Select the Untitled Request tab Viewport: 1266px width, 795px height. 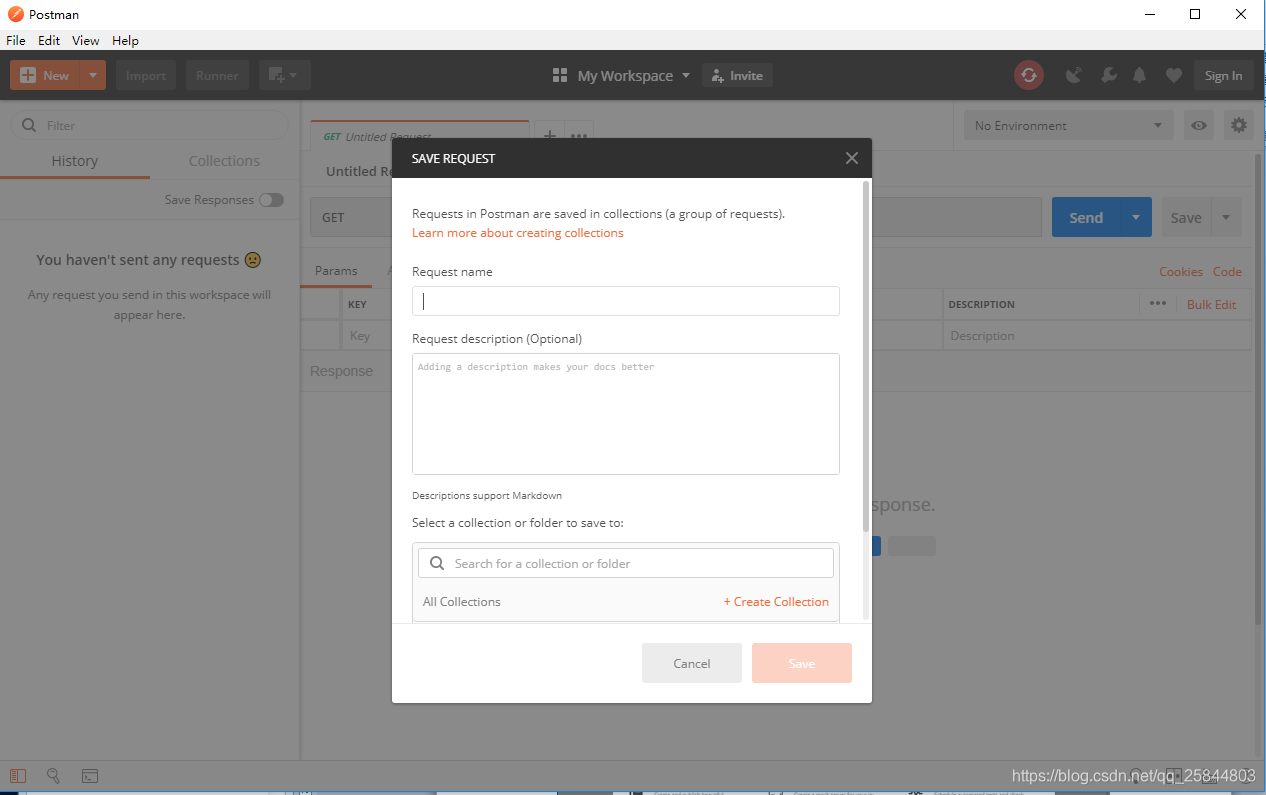(x=418, y=136)
